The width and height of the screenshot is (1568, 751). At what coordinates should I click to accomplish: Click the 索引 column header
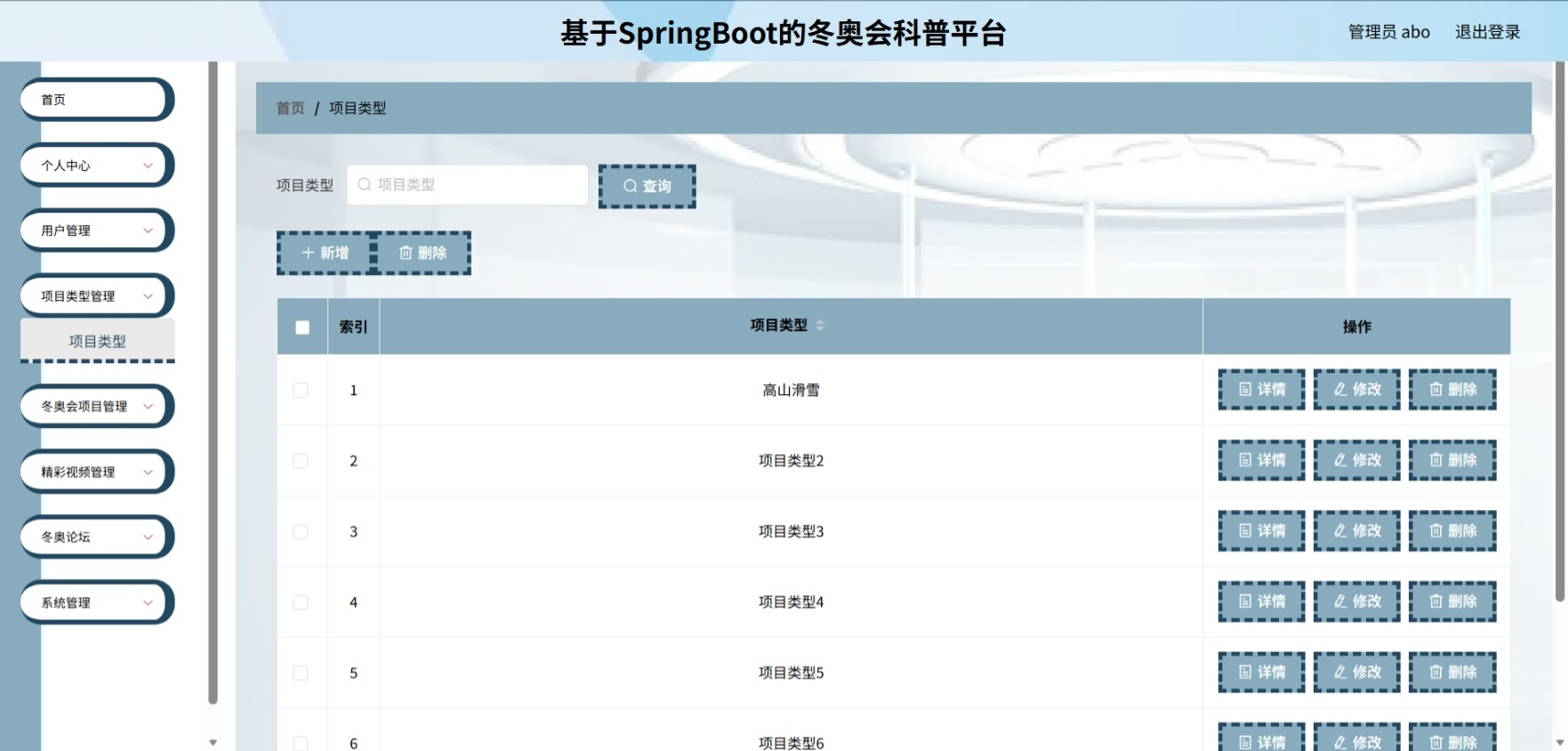tap(353, 327)
